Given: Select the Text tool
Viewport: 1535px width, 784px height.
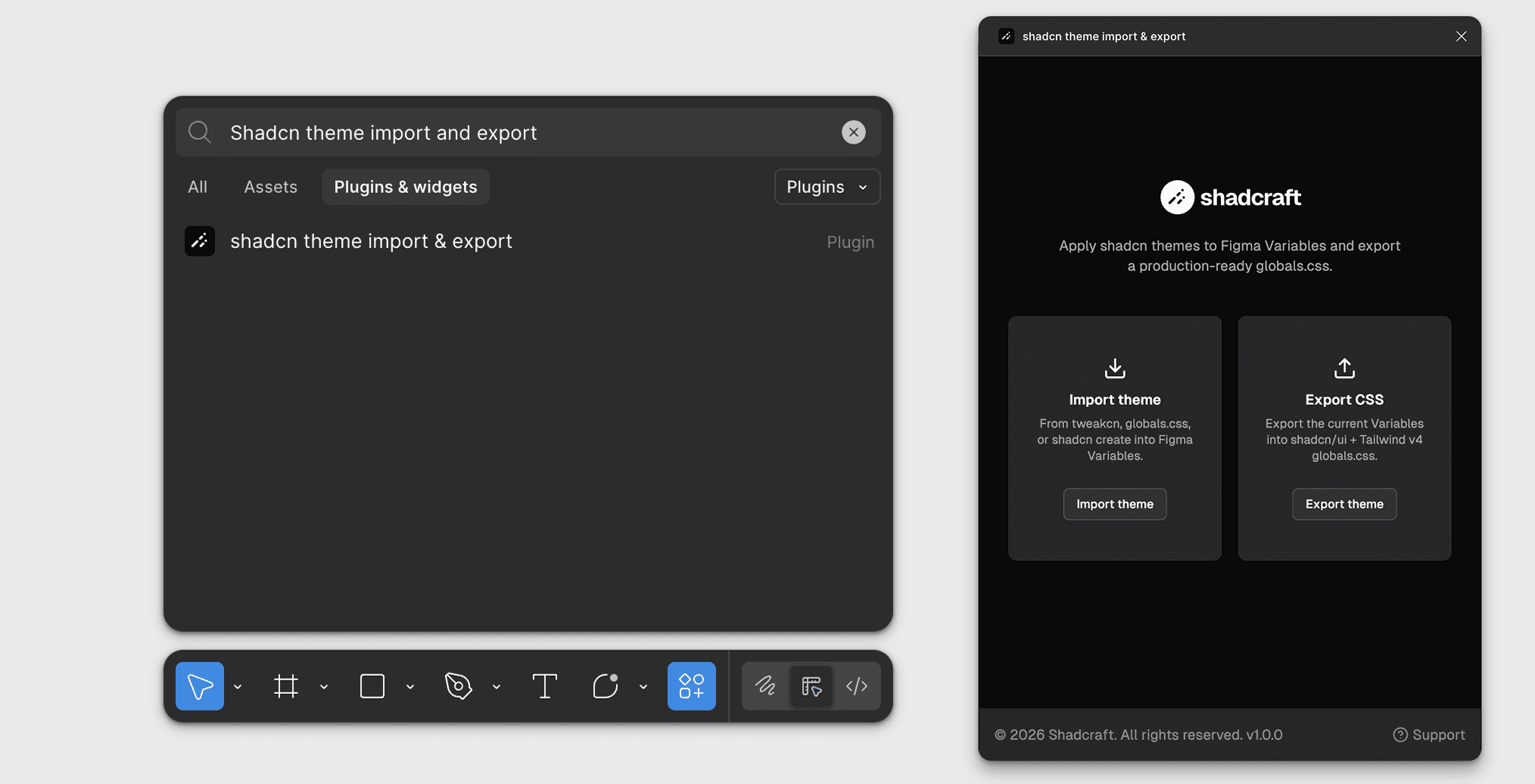Looking at the screenshot, I should click(545, 686).
